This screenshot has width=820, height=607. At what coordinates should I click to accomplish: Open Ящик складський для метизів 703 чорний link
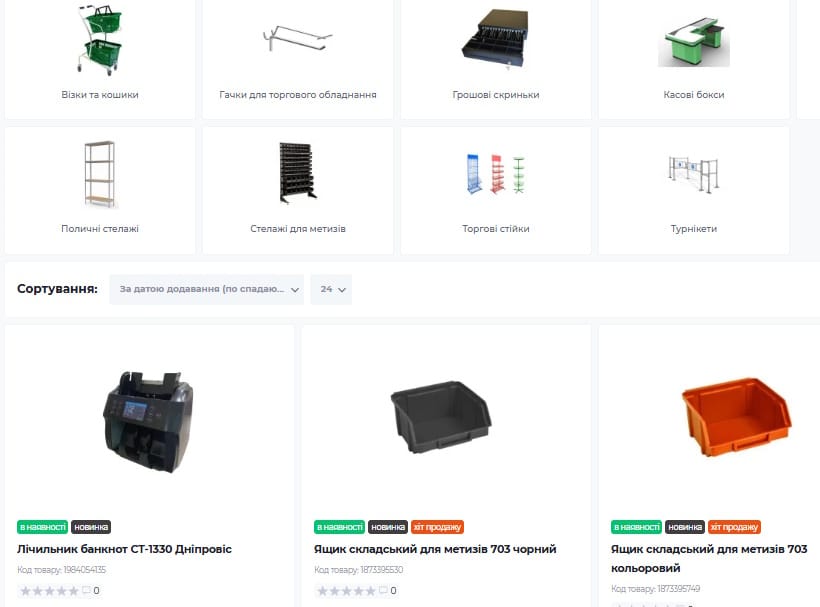435,549
